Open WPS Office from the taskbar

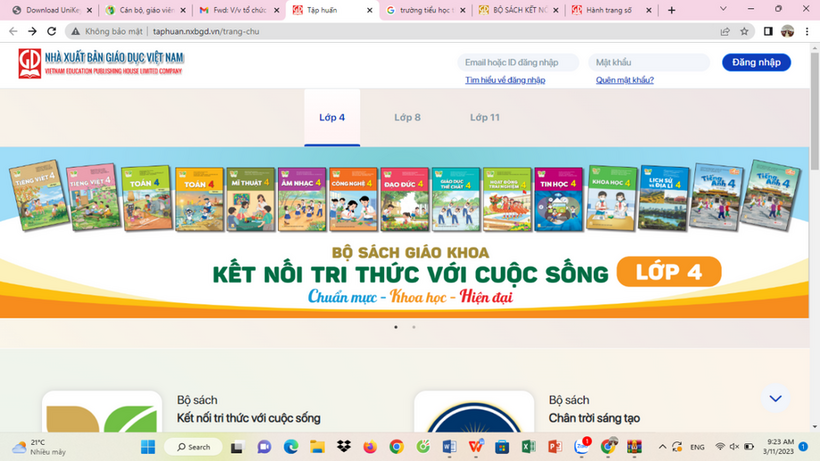(x=476, y=447)
